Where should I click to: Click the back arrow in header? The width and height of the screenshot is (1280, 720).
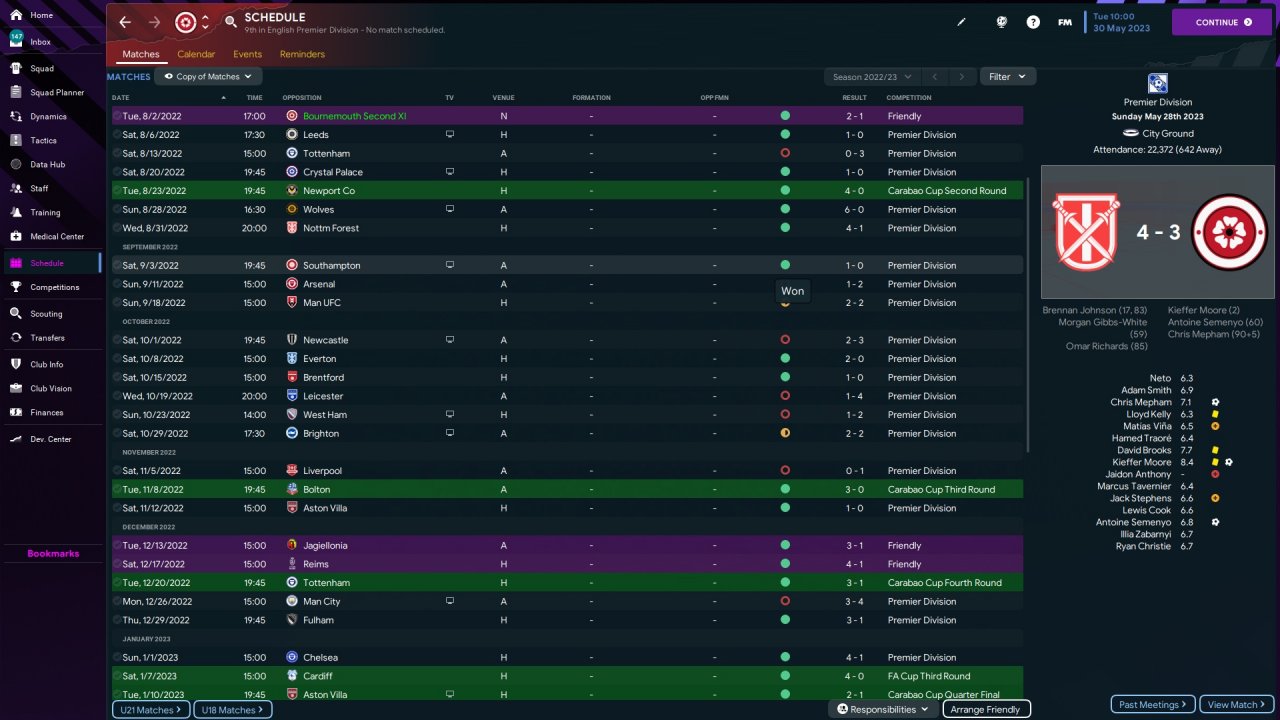point(125,22)
